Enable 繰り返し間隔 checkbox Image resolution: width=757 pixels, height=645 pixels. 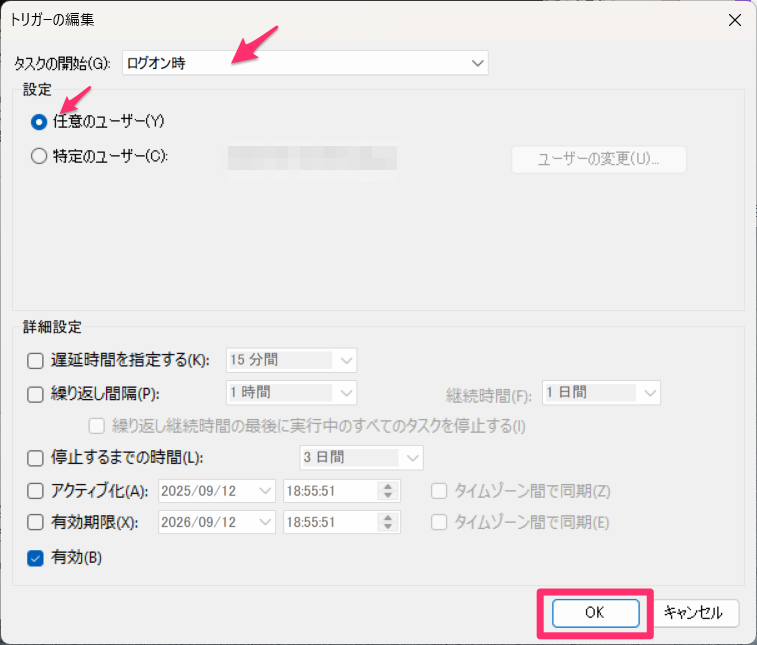point(35,393)
